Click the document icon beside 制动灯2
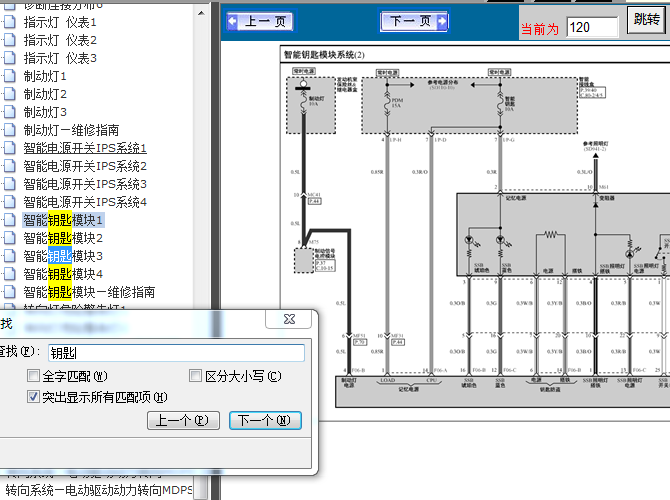 tap(9, 94)
